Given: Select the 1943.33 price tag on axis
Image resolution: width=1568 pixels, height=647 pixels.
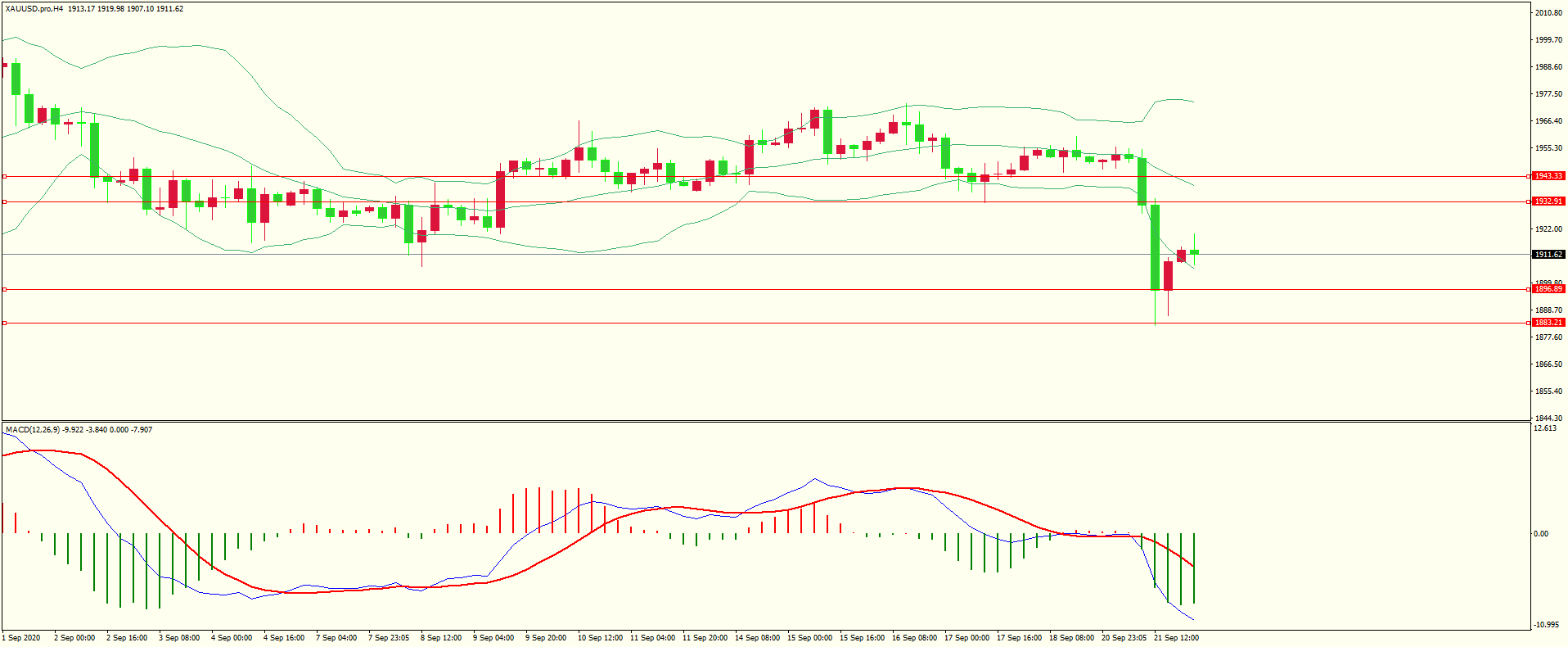Looking at the screenshot, I should 1548,176.
